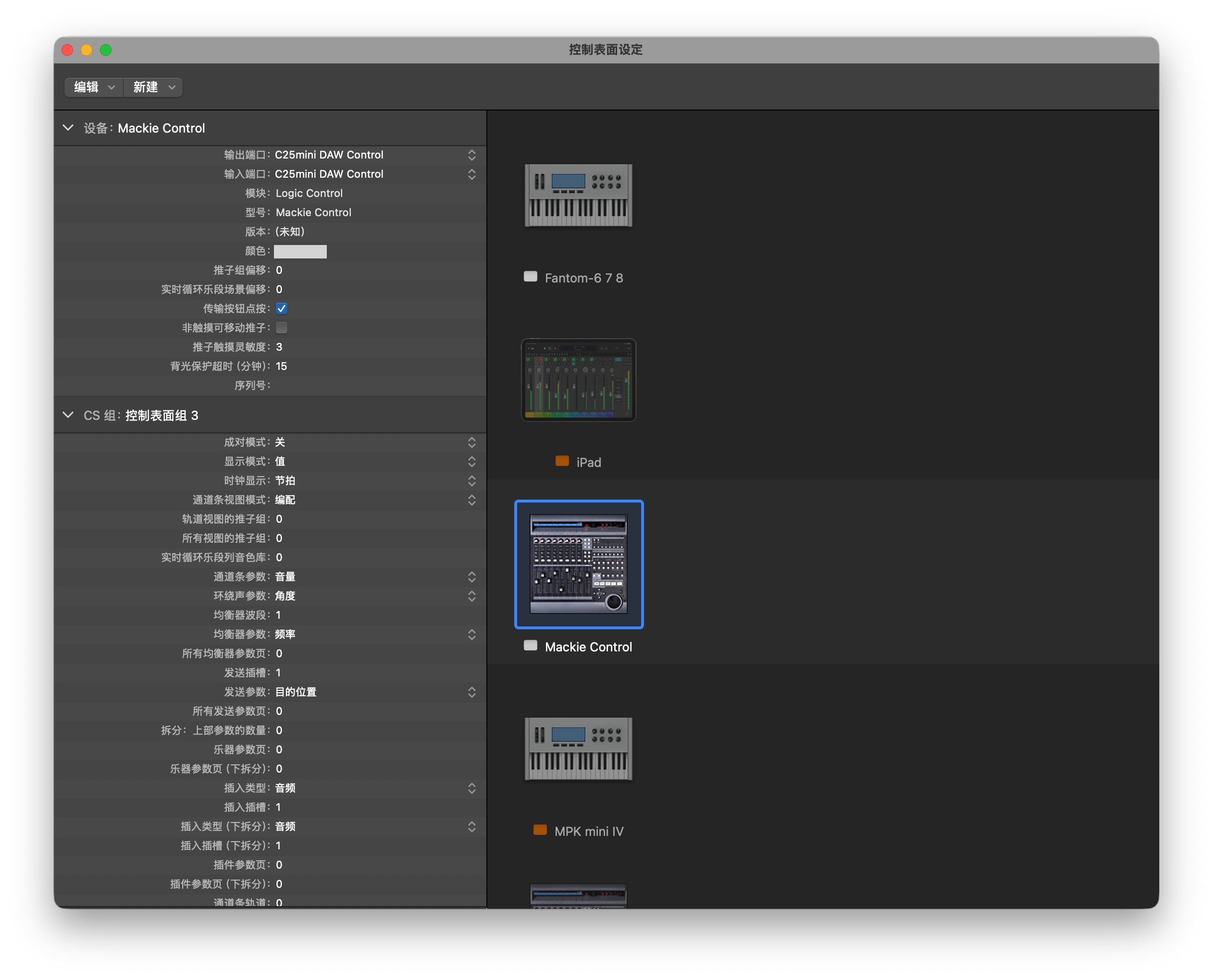Click the Fantom-6 7 8 device label
Viewport: 1213px width, 980px height.
point(584,278)
